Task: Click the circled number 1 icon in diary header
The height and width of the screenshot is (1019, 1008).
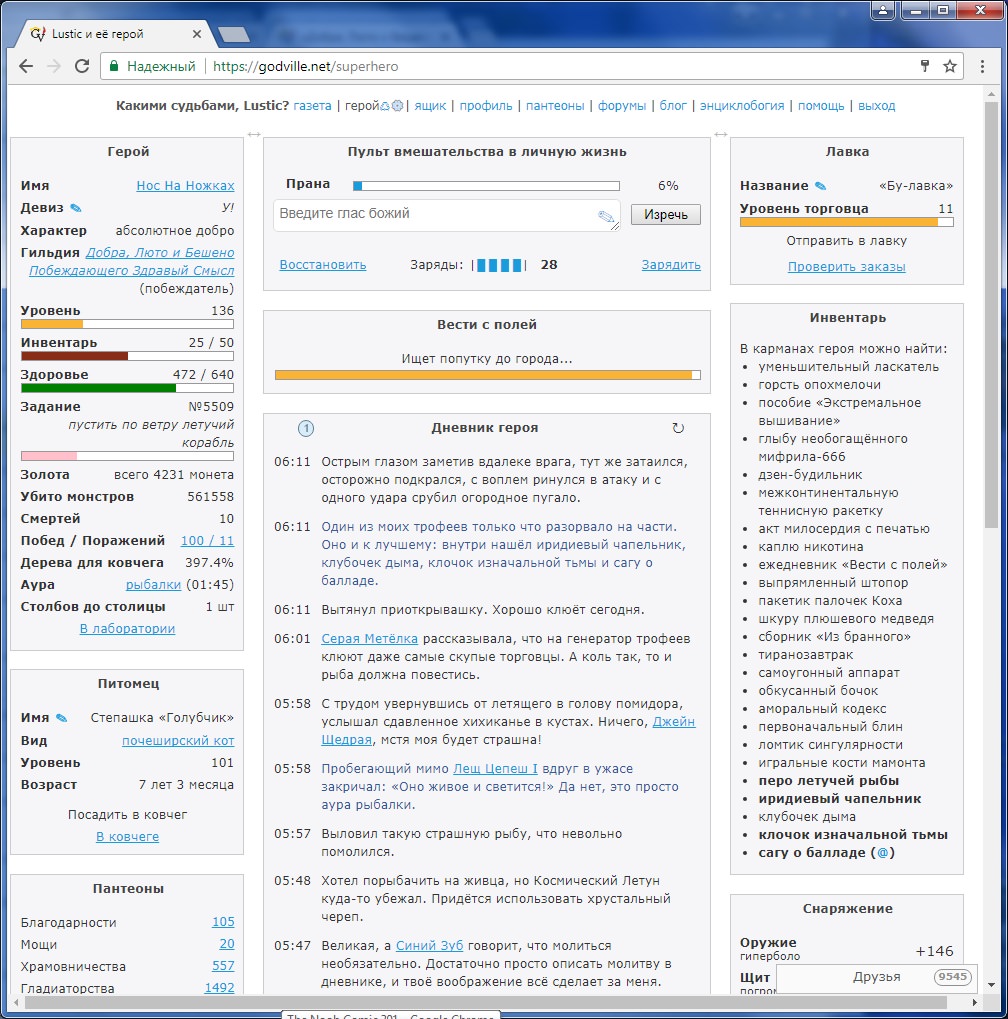Action: (x=306, y=428)
